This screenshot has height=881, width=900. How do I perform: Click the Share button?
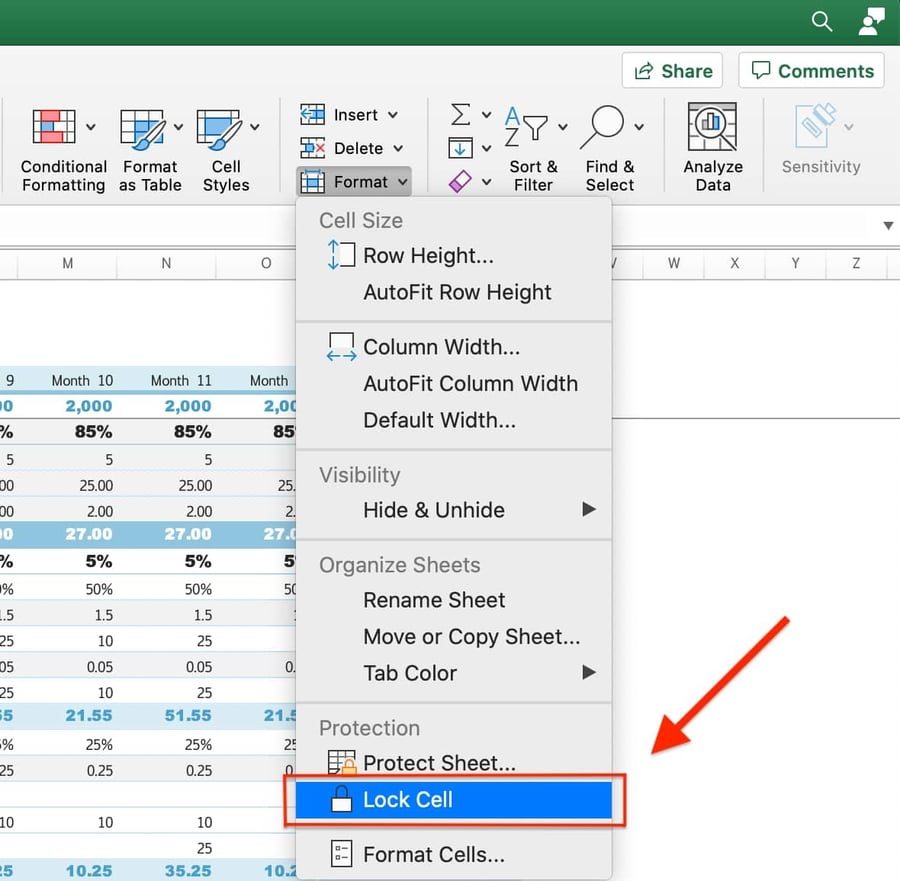coord(672,71)
